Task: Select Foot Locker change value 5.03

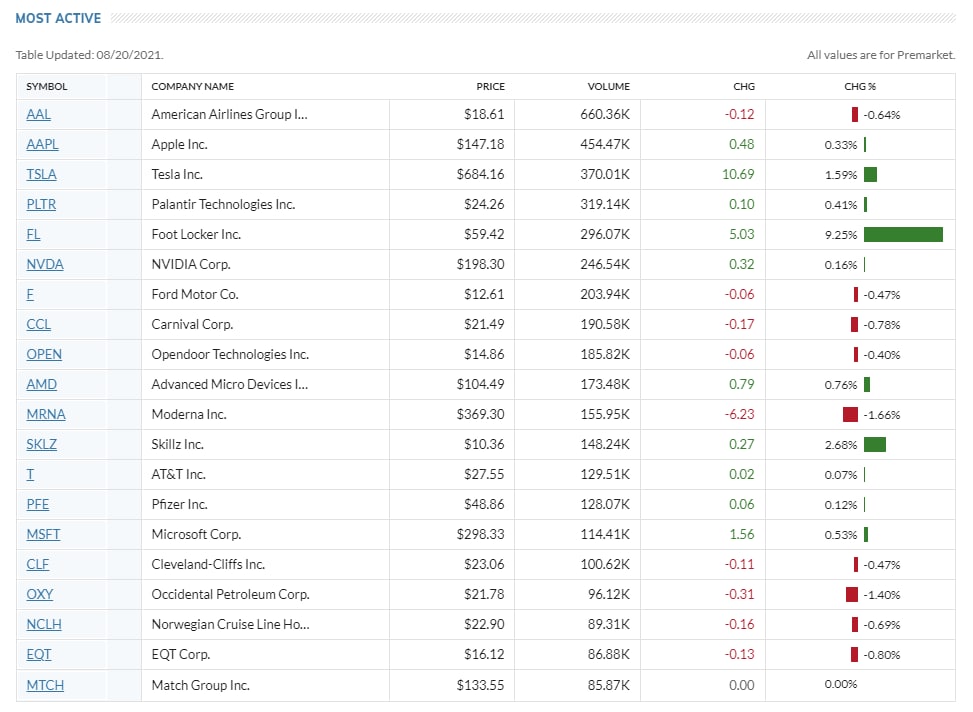Action: click(x=742, y=234)
